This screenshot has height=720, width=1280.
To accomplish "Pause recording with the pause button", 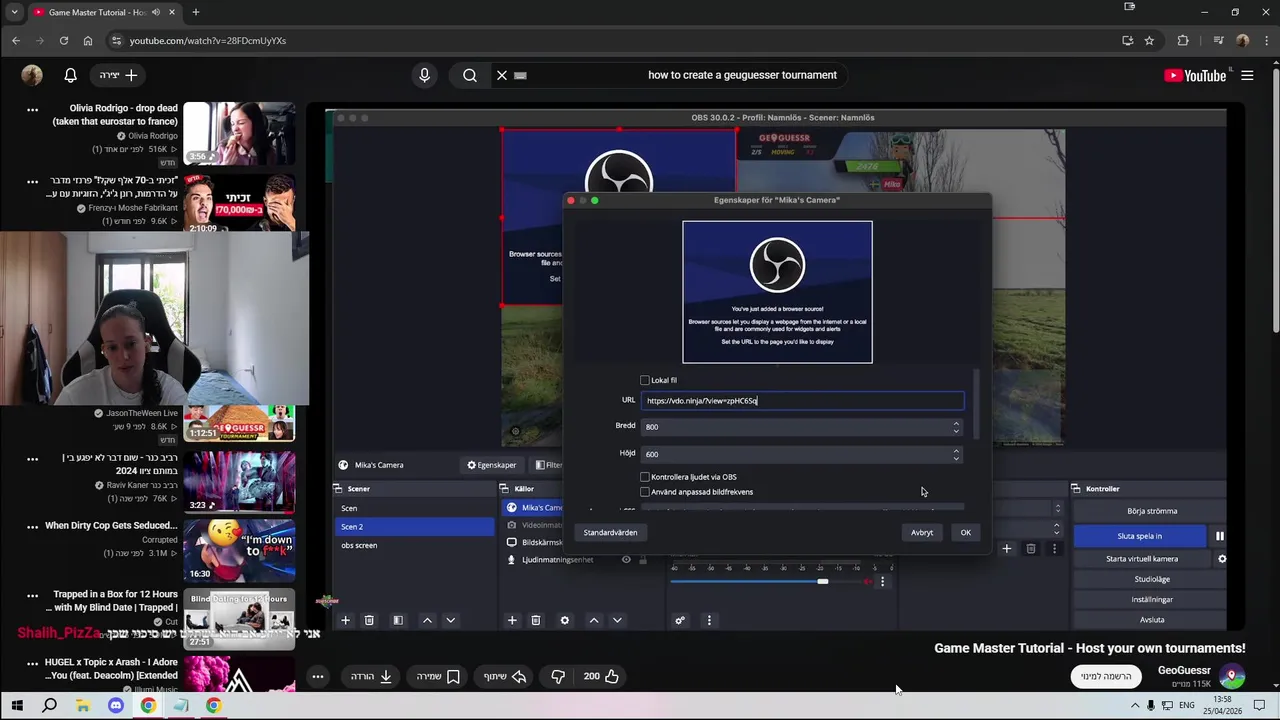I will coord(1219,536).
